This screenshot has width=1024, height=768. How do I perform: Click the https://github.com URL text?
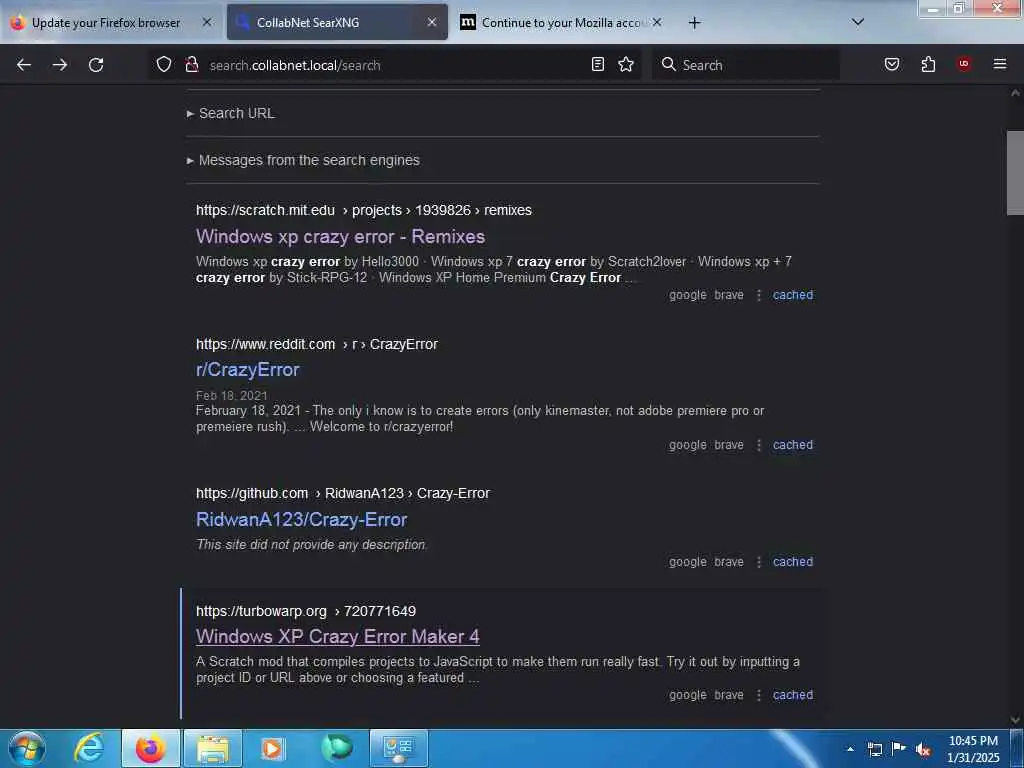252,493
